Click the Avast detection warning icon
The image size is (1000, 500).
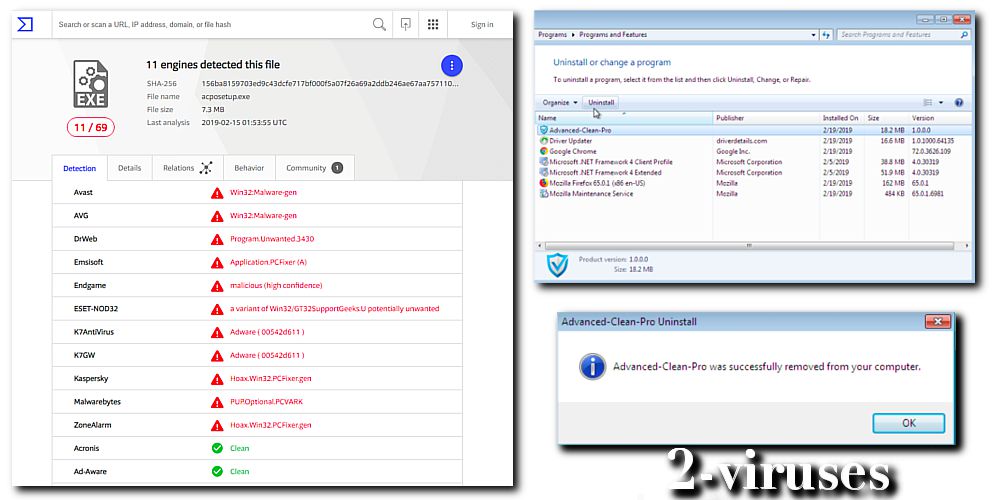(x=217, y=193)
